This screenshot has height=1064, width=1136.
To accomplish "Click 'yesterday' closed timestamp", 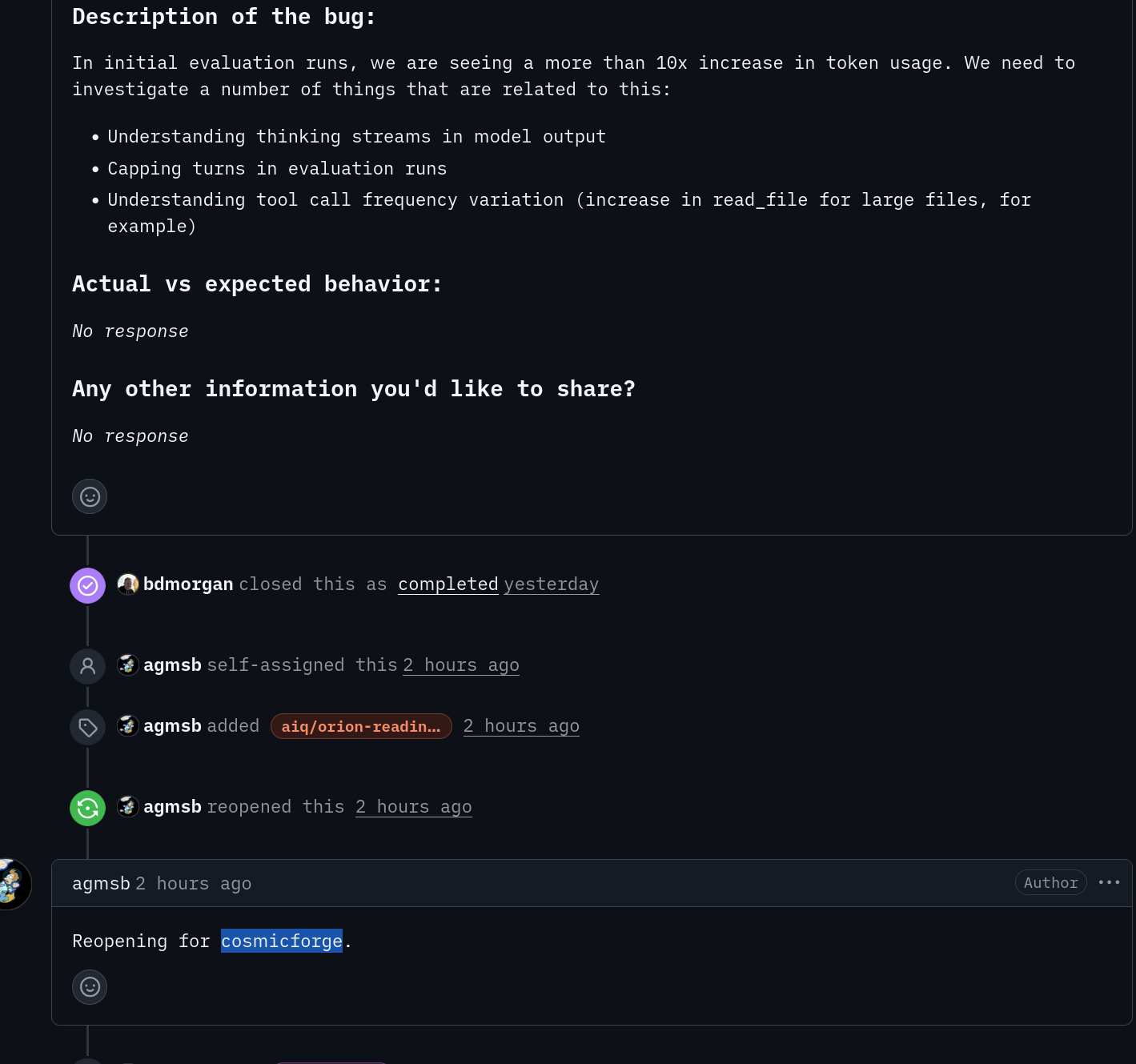I will pos(551,584).
